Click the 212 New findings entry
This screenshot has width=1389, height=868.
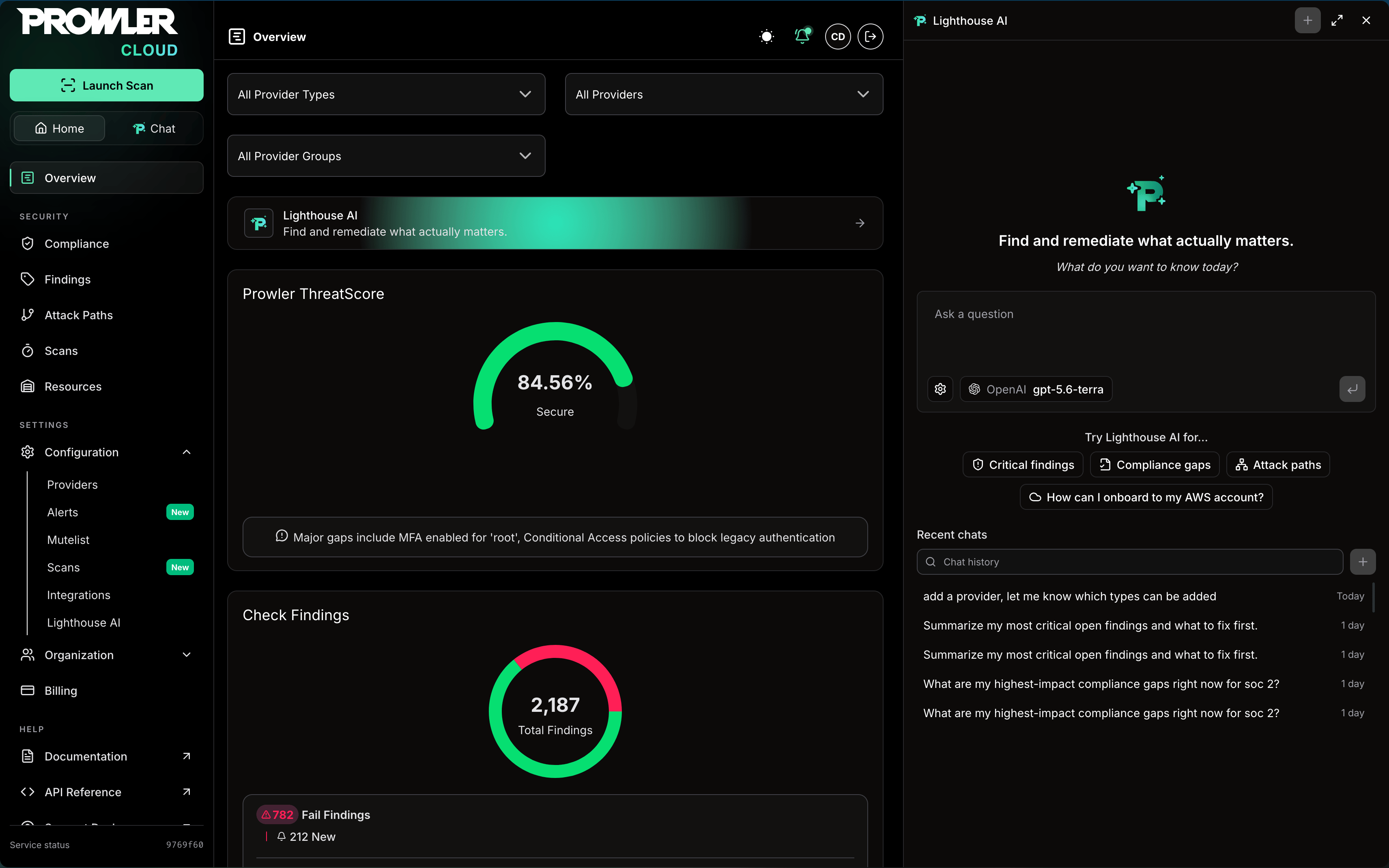coord(306,837)
